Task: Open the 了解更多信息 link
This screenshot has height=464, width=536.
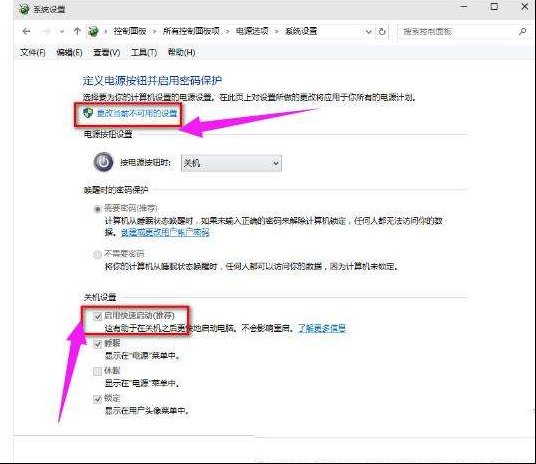Action: click(322, 328)
